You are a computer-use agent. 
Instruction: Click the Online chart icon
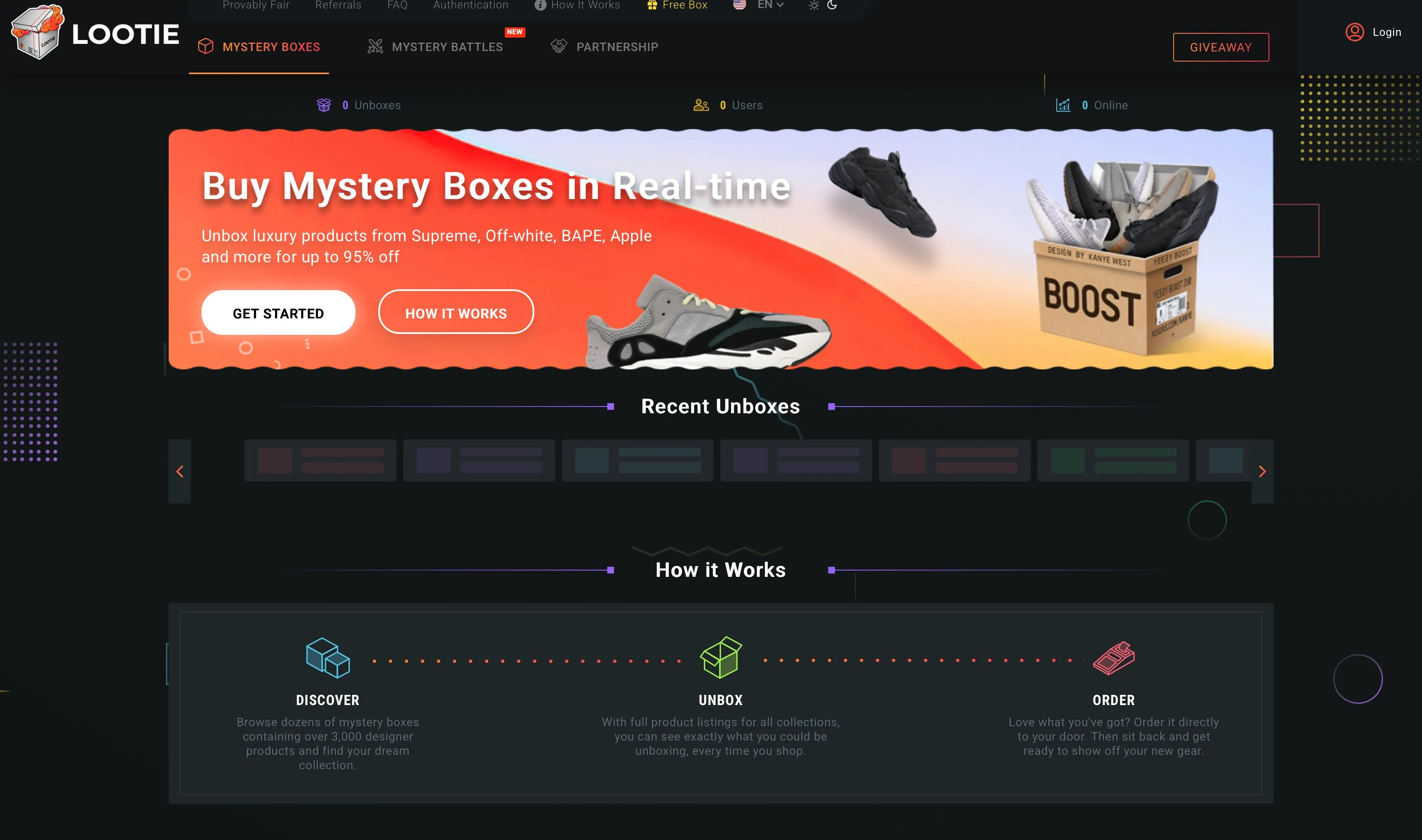click(x=1063, y=105)
